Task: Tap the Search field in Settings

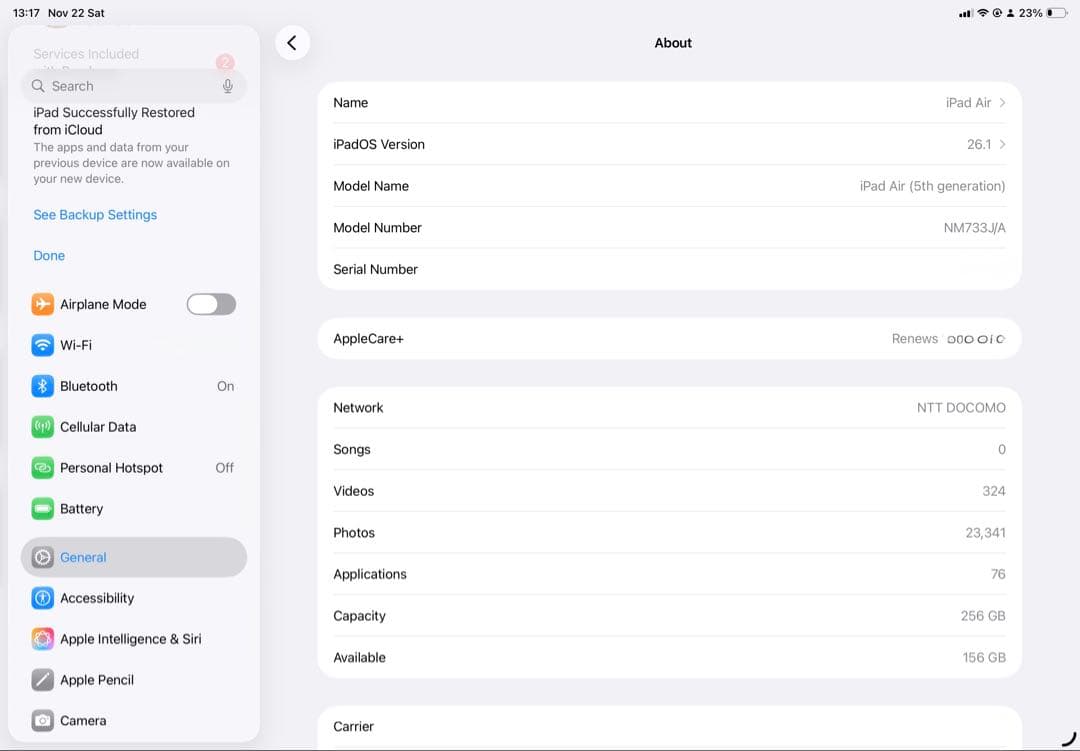Action: click(120, 86)
